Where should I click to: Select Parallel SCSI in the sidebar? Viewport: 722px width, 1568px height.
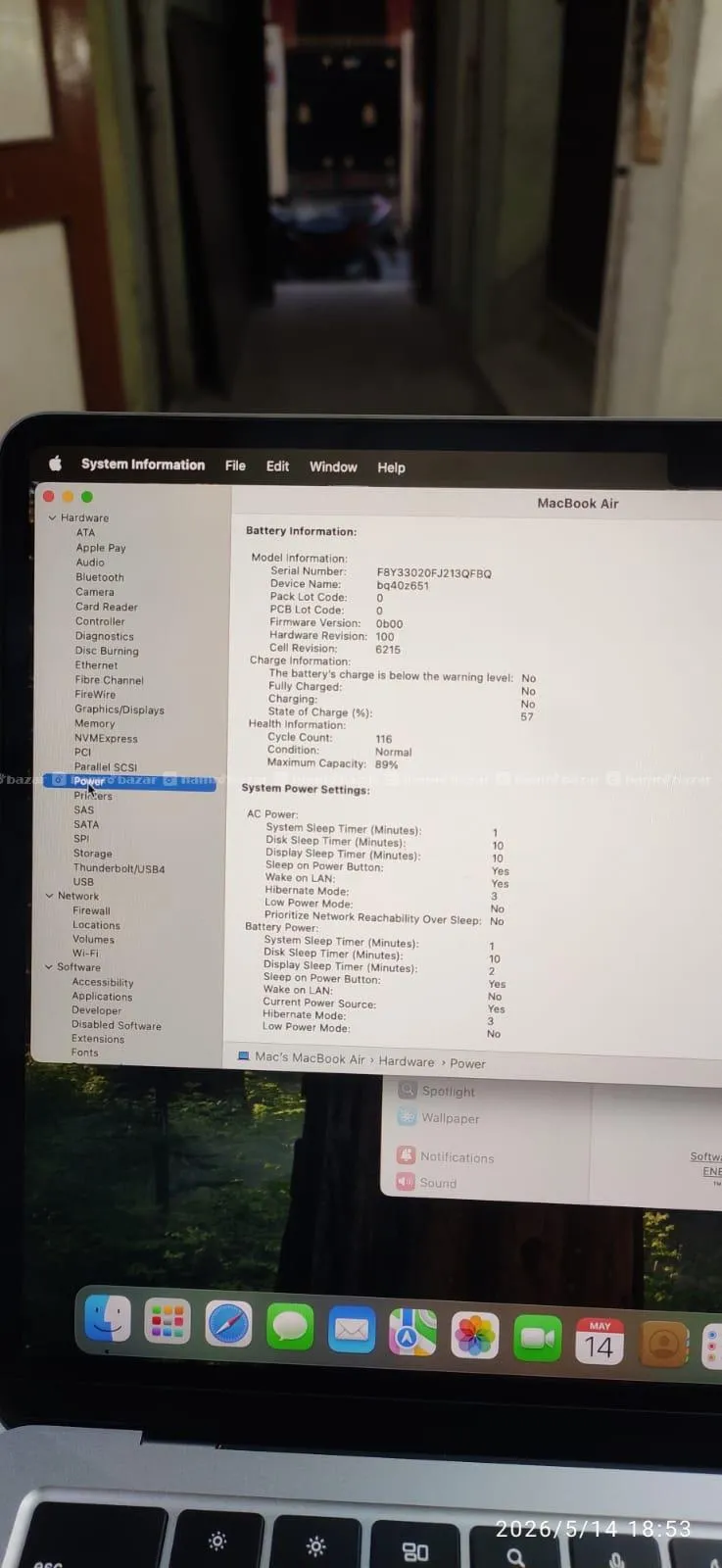106,767
